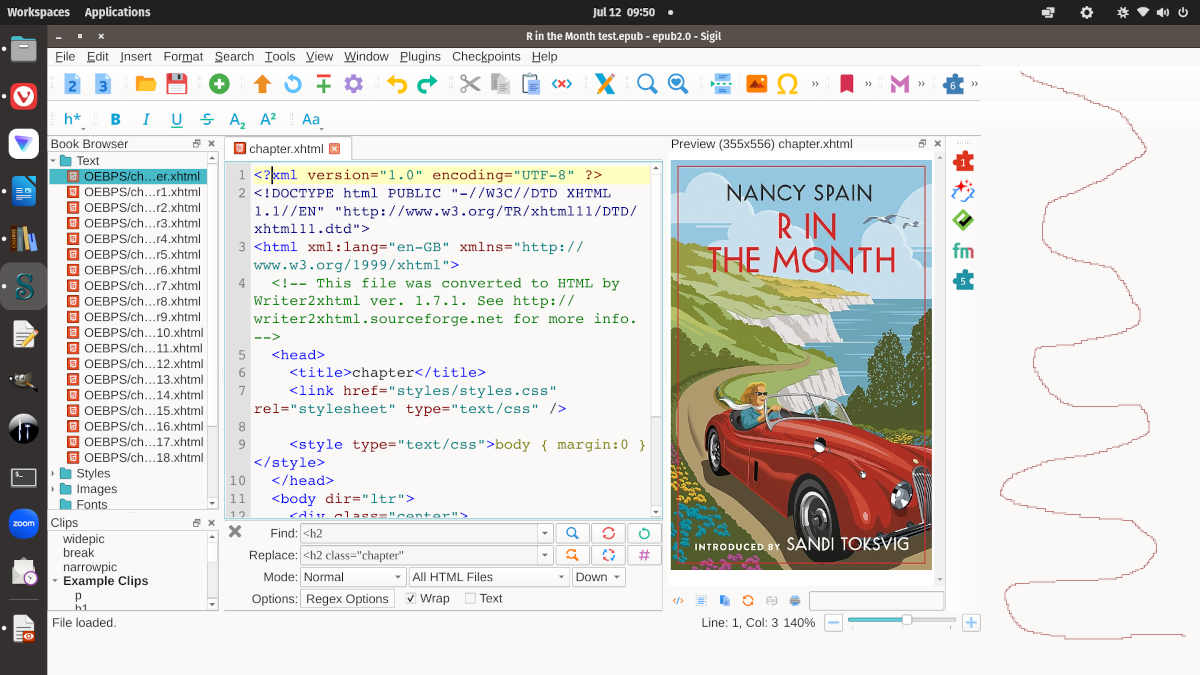
Task: Open Insert Special Character omega icon
Action: pos(787,84)
